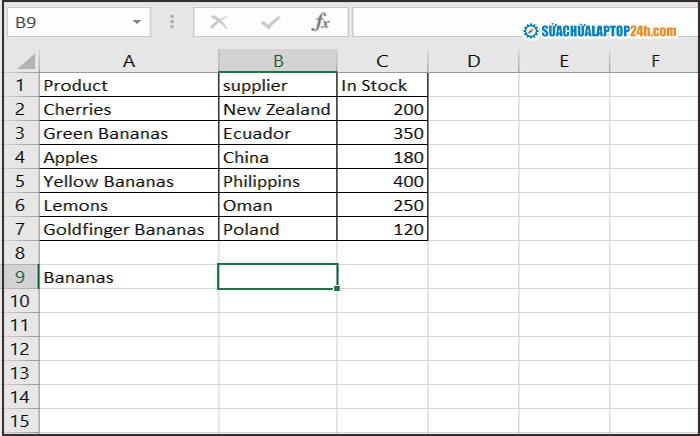Click the cell containing Goldfinger Bananas
Screen dimensions: 700x436
click(x=129, y=229)
